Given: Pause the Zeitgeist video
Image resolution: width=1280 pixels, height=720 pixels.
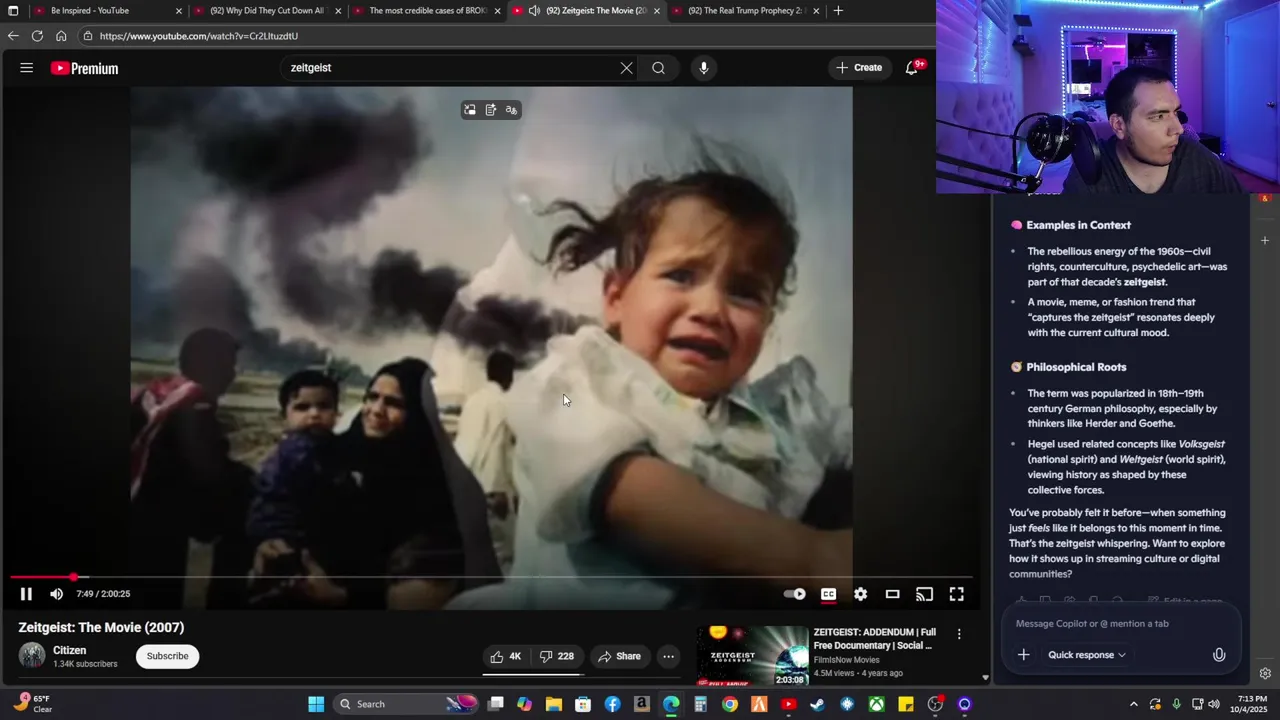Looking at the screenshot, I should [x=26, y=594].
